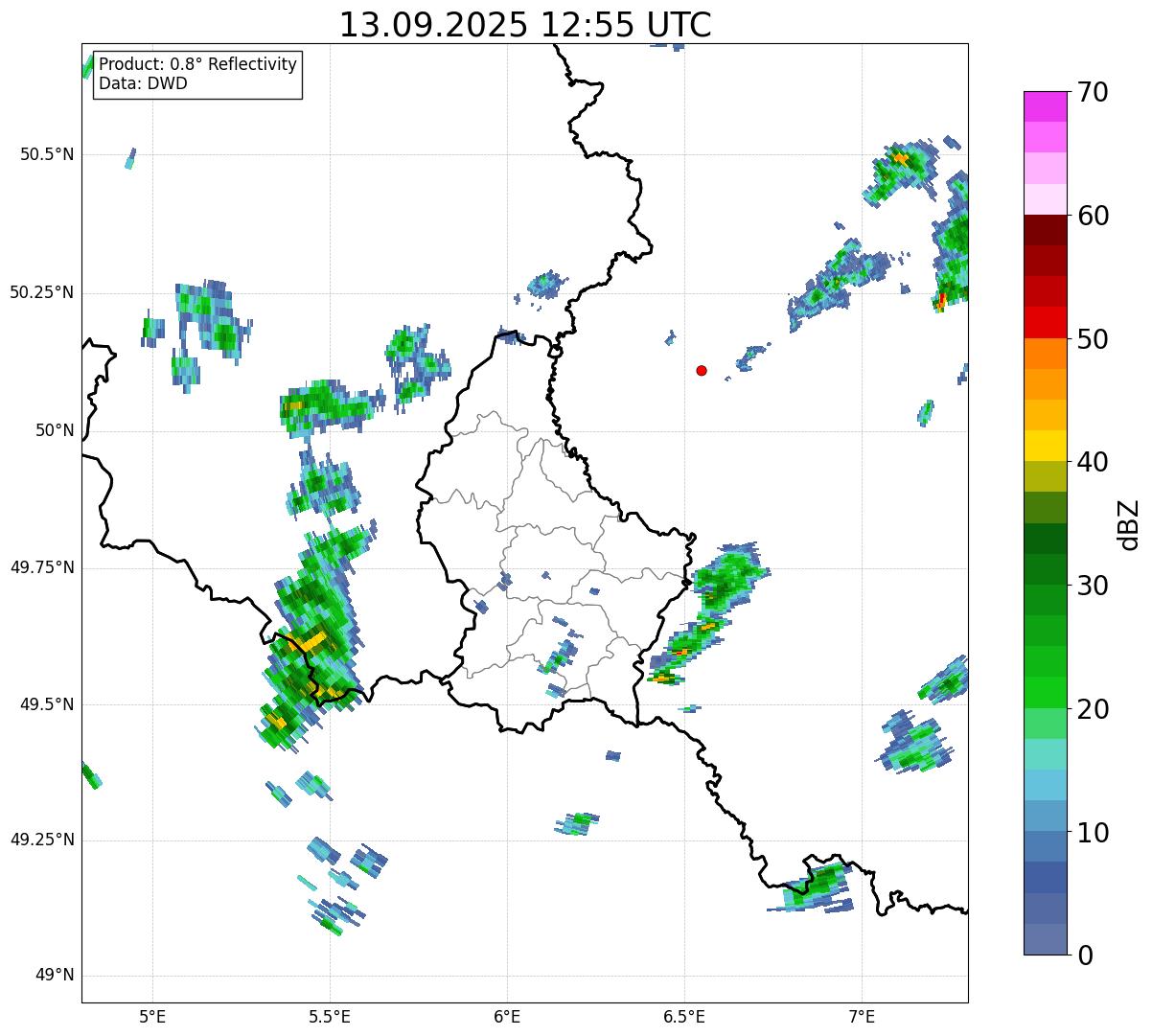Click the bright green colorbar segment just above 20
1152x1036 pixels.
1046,693
